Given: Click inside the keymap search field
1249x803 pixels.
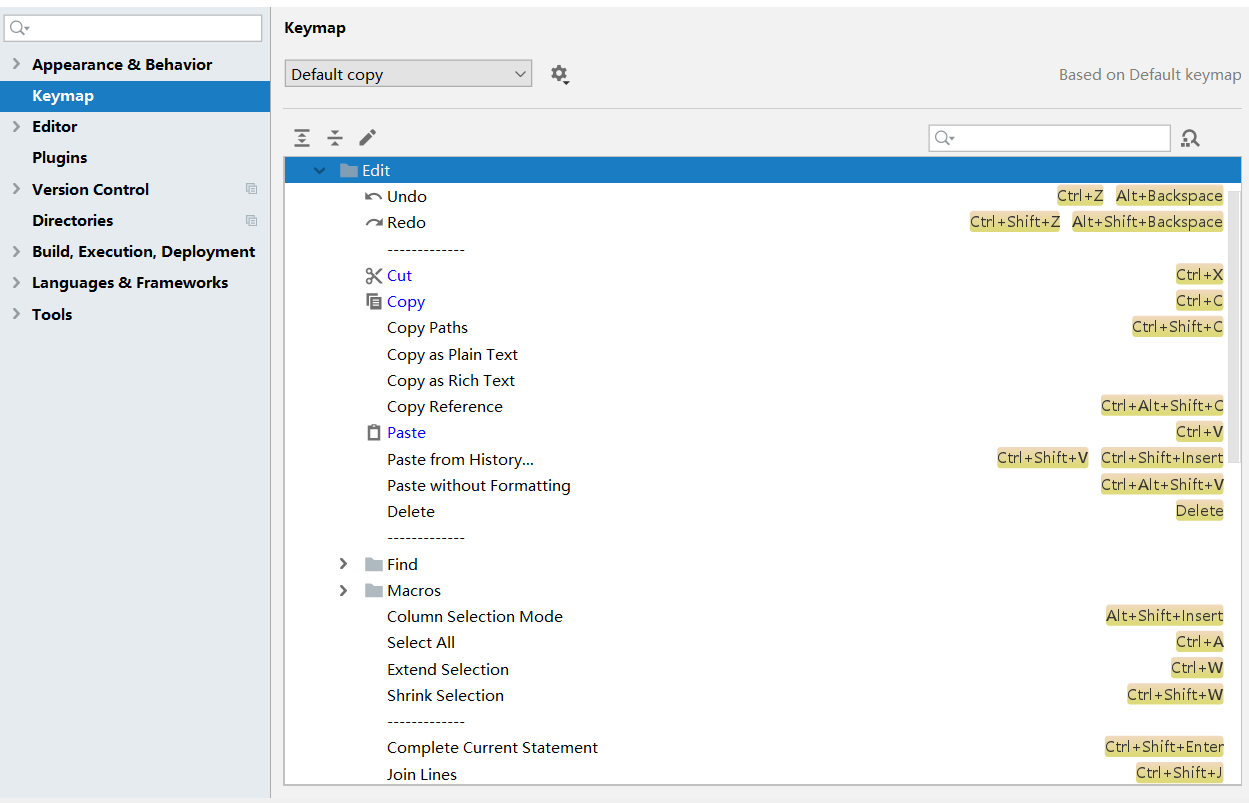Looking at the screenshot, I should (x=1049, y=138).
